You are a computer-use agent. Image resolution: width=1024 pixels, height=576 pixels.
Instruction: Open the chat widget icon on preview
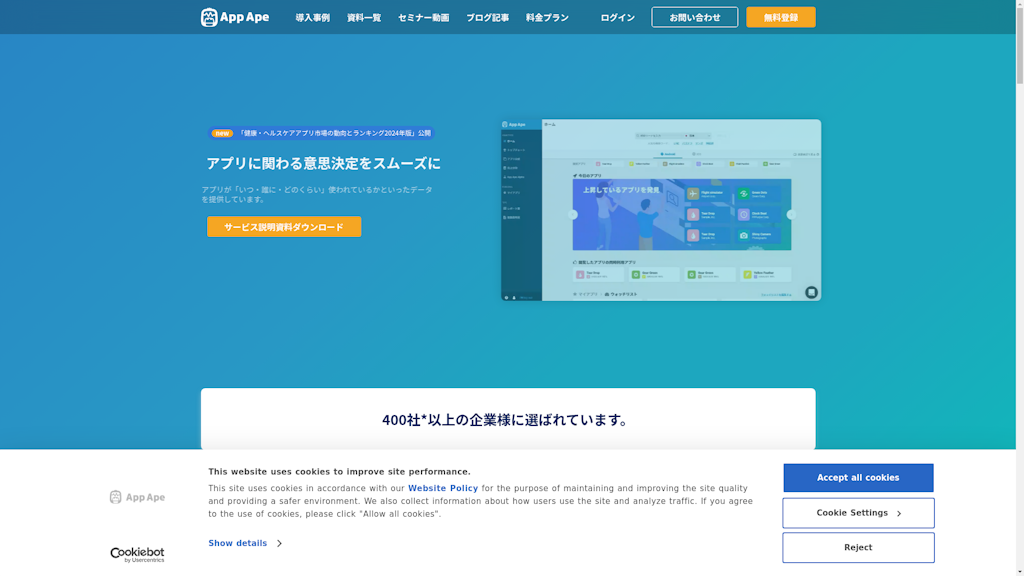pyautogui.click(x=811, y=292)
